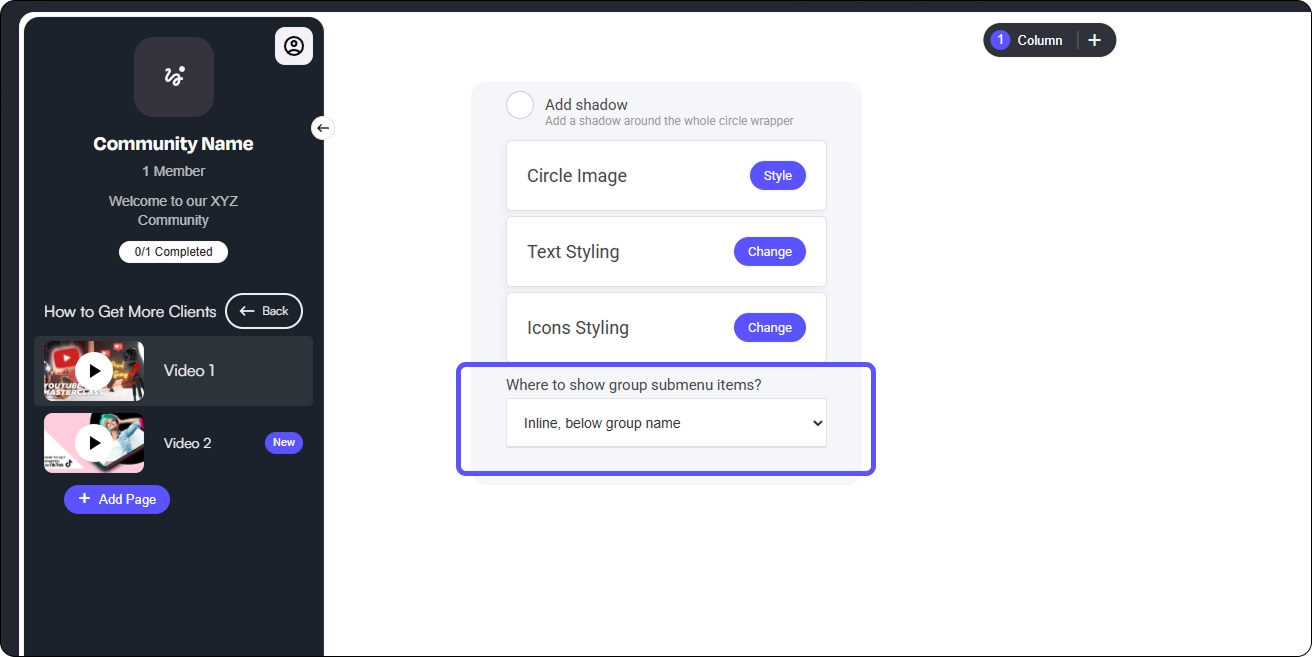Click the Back button
This screenshot has height=657, width=1312.
[264, 311]
